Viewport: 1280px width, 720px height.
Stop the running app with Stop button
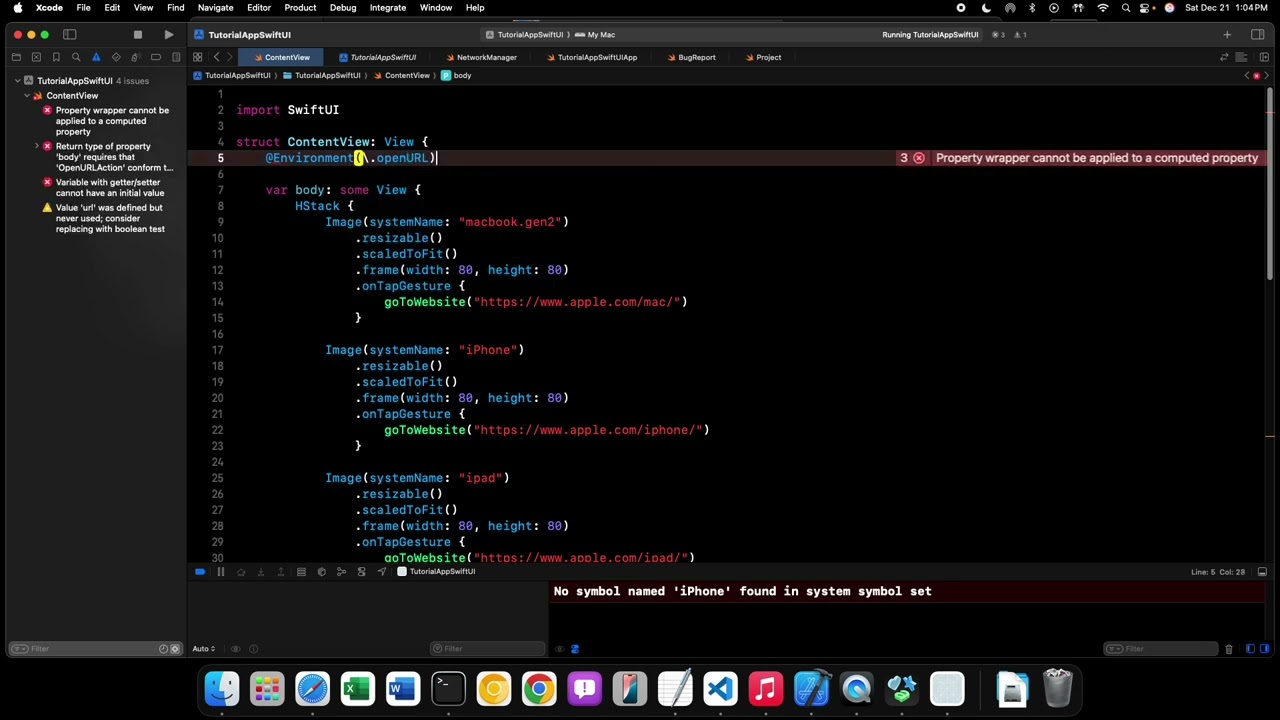pos(138,35)
